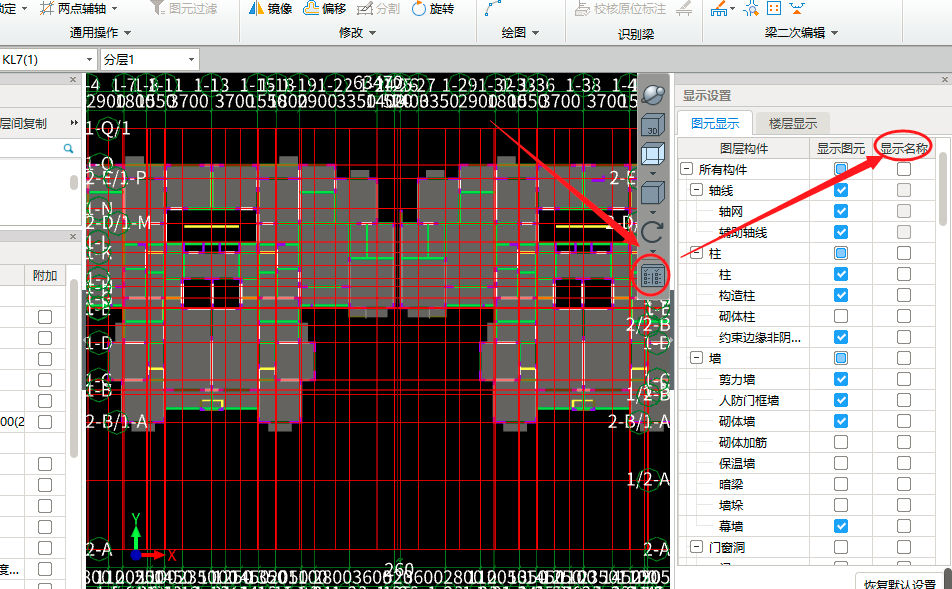Click the Rotate (旋转) tool
952x589 pixels.
[432, 9]
